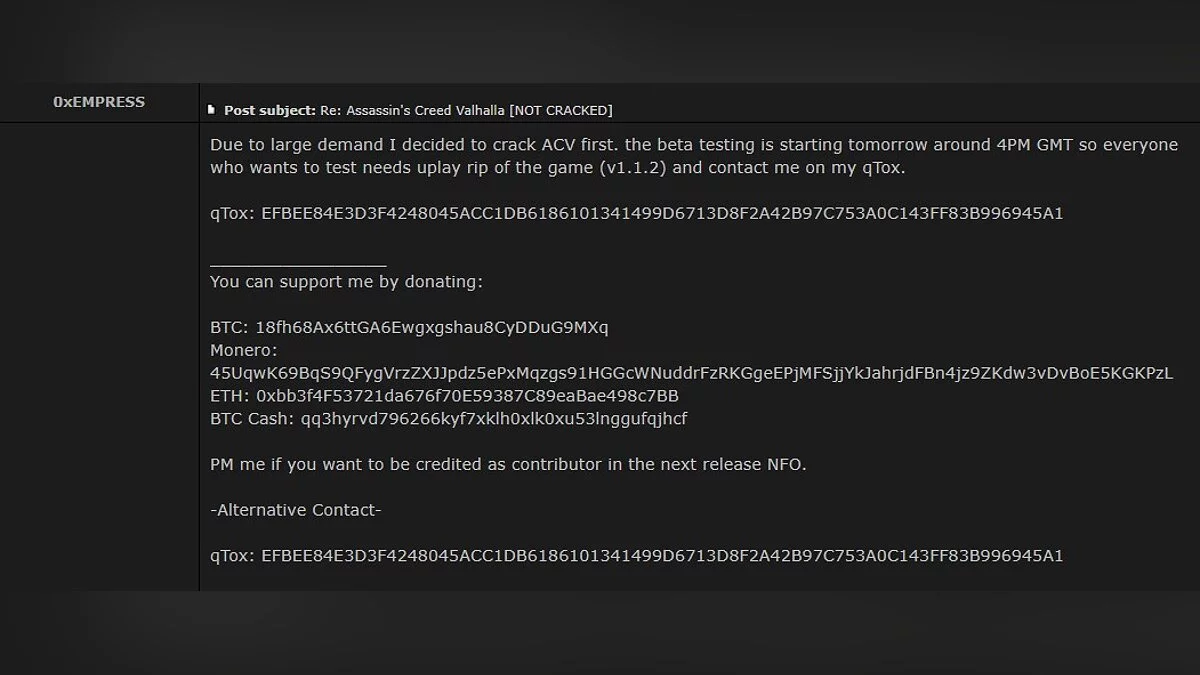1200x675 pixels.
Task: Click the "PM me if you want" sentence
Action: (507, 465)
